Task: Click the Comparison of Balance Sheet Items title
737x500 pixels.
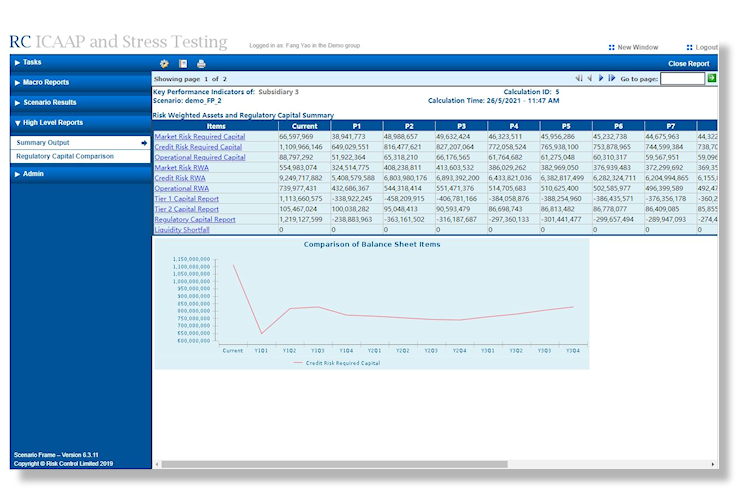Action: tap(372, 244)
